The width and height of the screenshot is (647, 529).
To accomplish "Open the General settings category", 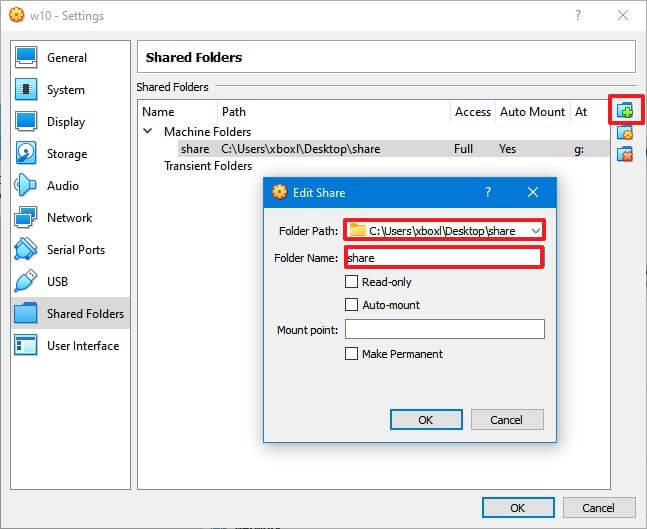I will coord(70,57).
